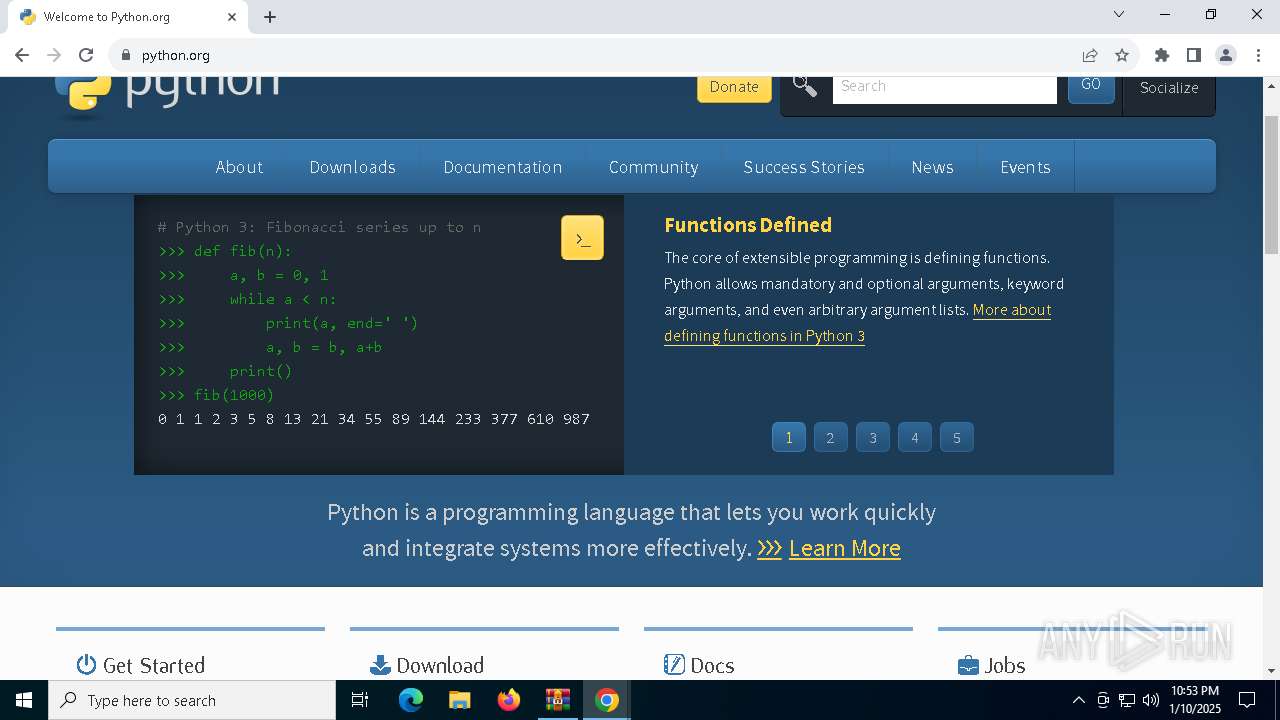Click the scrollbar down arrow
1280x720 pixels.
[x=1271, y=671]
